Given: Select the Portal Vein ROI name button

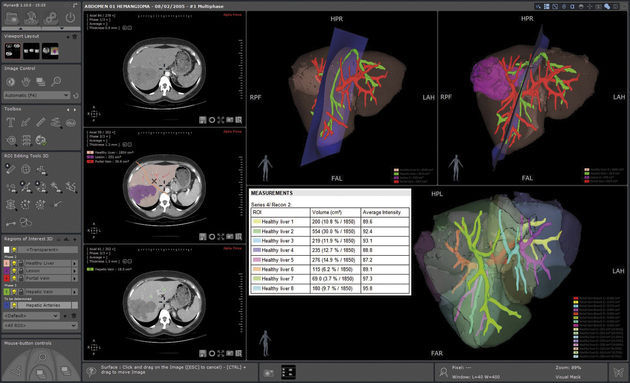Looking at the screenshot, I should click(x=48, y=278).
